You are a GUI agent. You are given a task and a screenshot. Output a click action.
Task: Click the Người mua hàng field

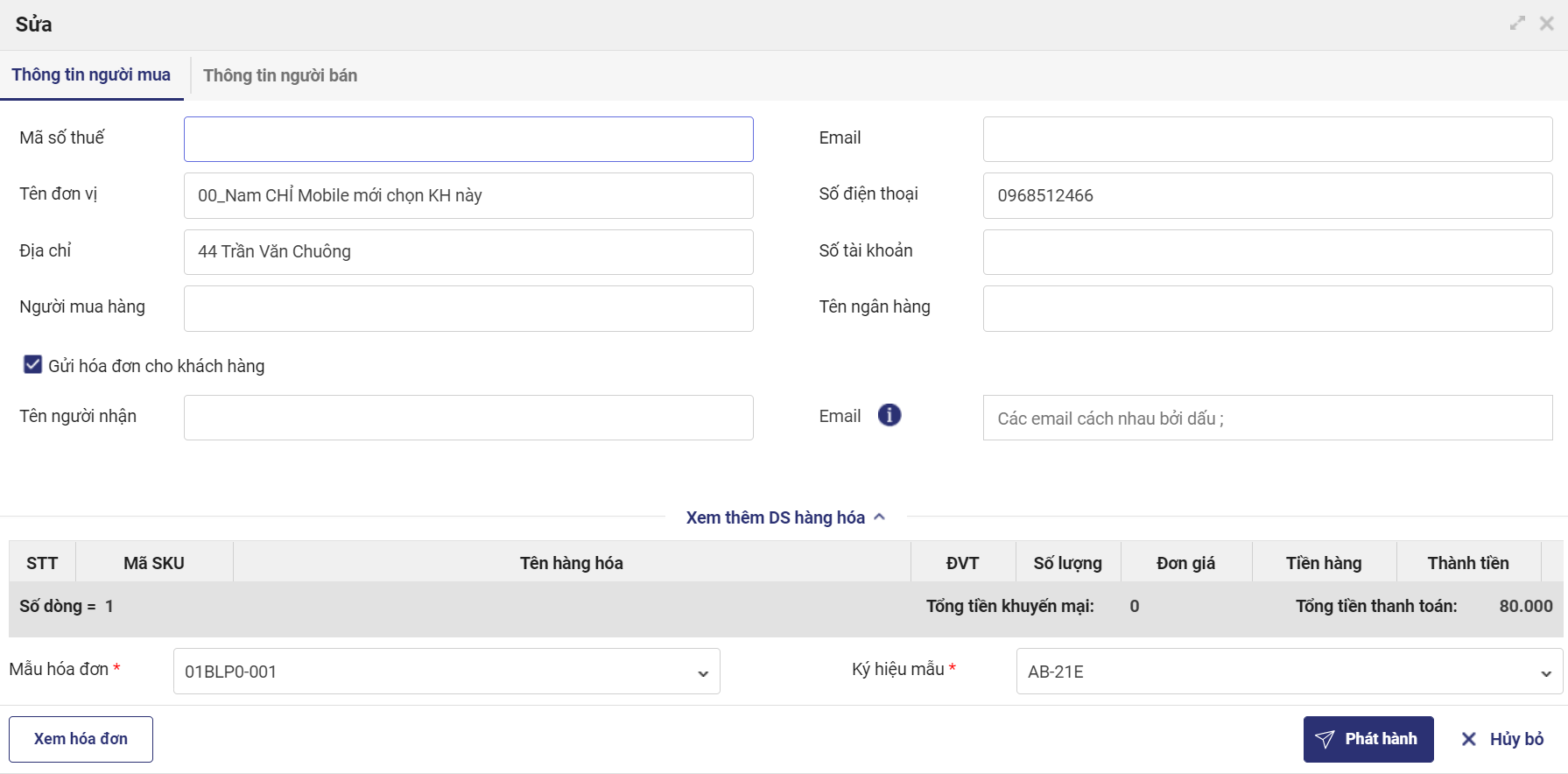(468, 308)
